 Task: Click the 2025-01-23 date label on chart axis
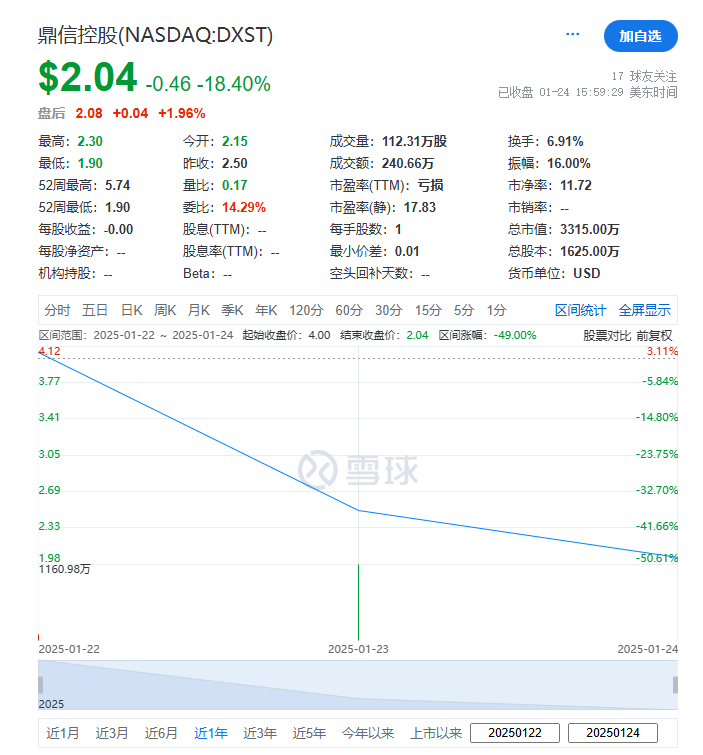[x=358, y=649]
